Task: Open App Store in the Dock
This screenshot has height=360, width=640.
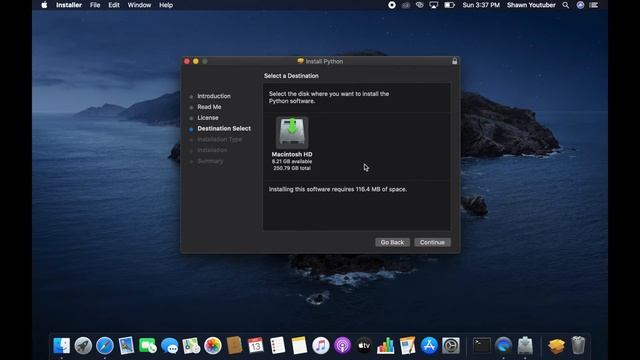Action: (x=429, y=346)
